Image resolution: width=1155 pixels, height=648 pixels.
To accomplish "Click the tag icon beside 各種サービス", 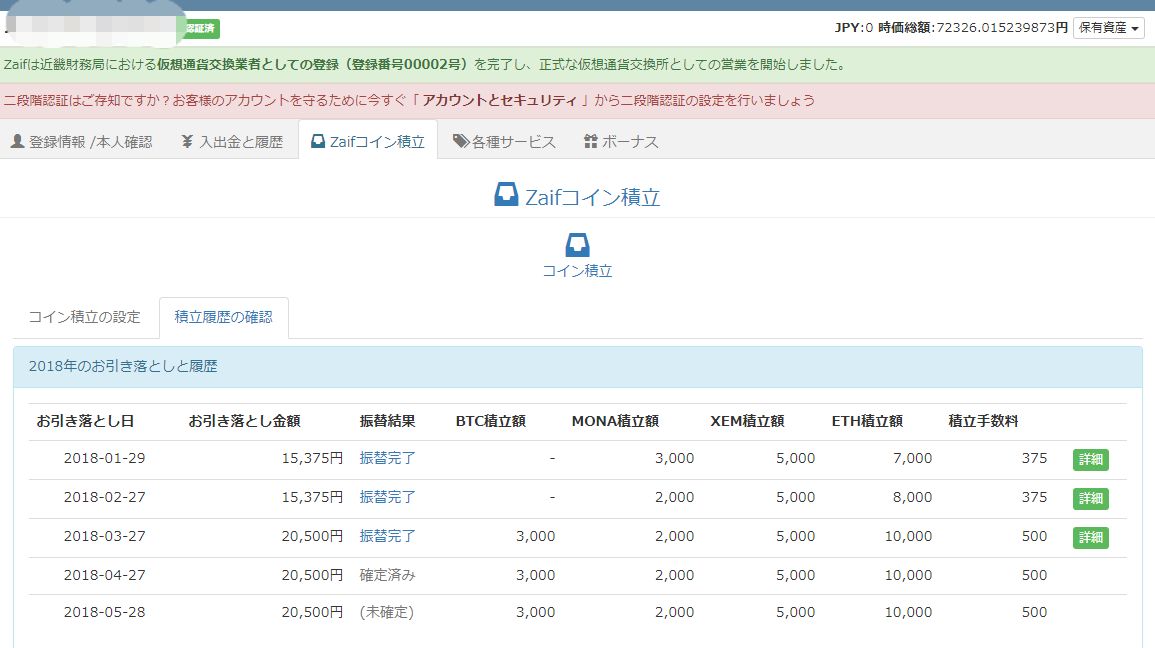I will click(x=460, y=142).
